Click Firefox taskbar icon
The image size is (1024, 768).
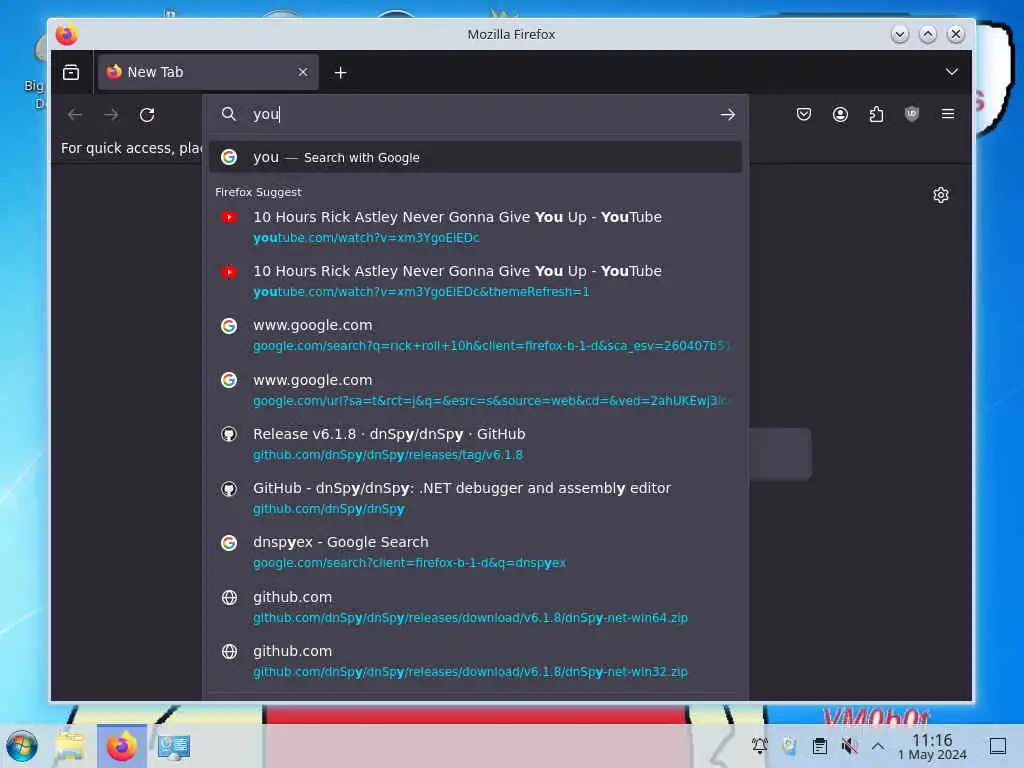click(121, 746)
